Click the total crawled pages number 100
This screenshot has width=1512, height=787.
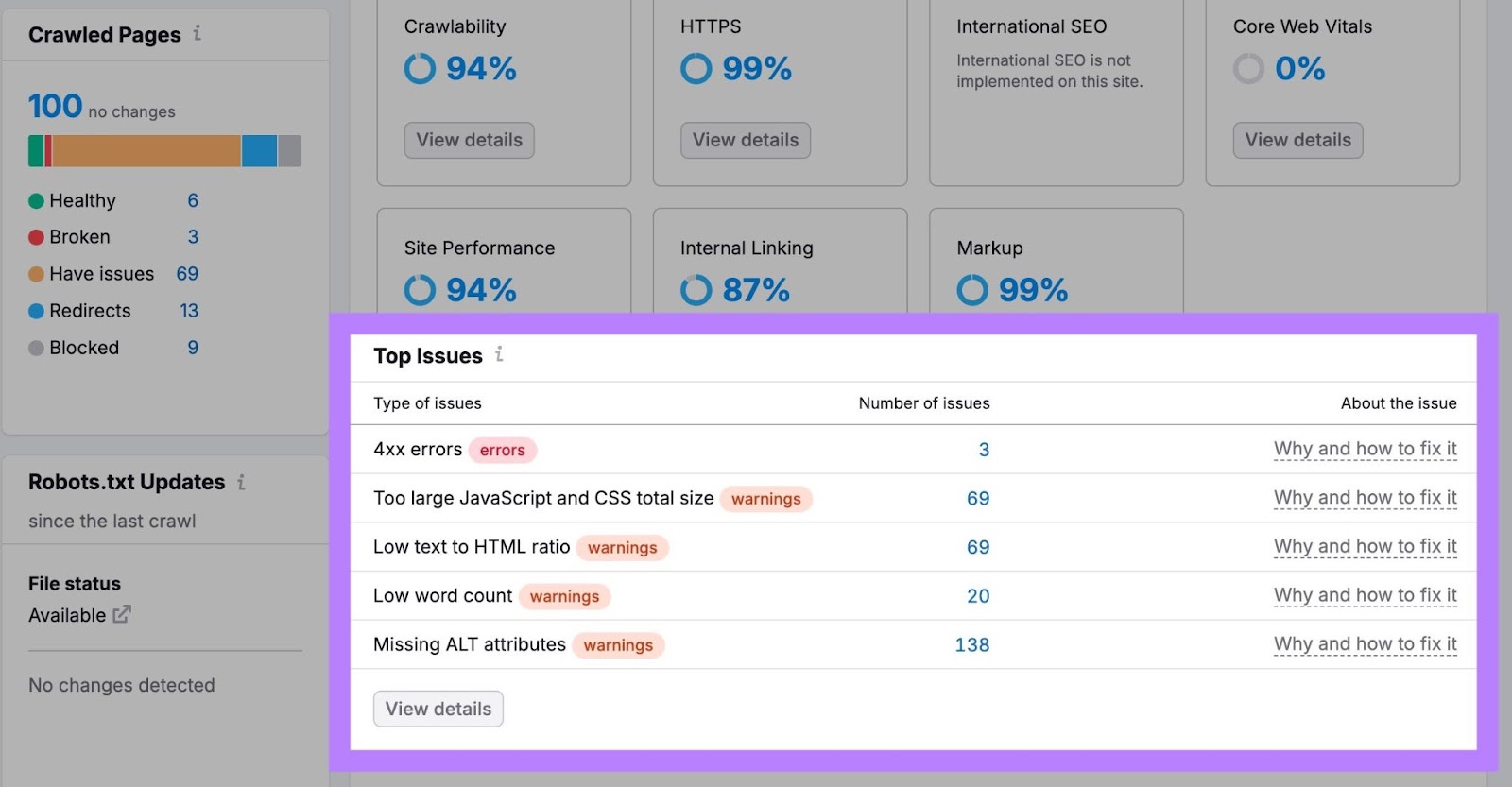(56, 107)
